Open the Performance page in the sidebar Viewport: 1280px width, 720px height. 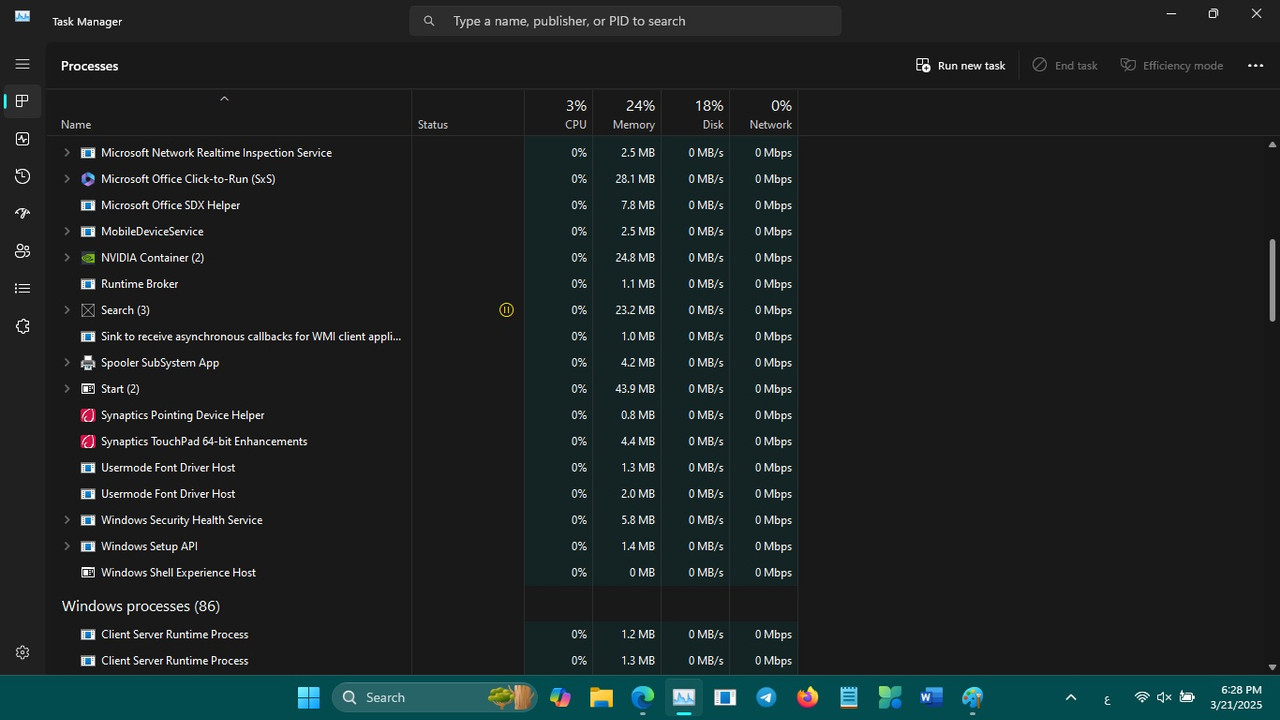click(x=22, y=139)
